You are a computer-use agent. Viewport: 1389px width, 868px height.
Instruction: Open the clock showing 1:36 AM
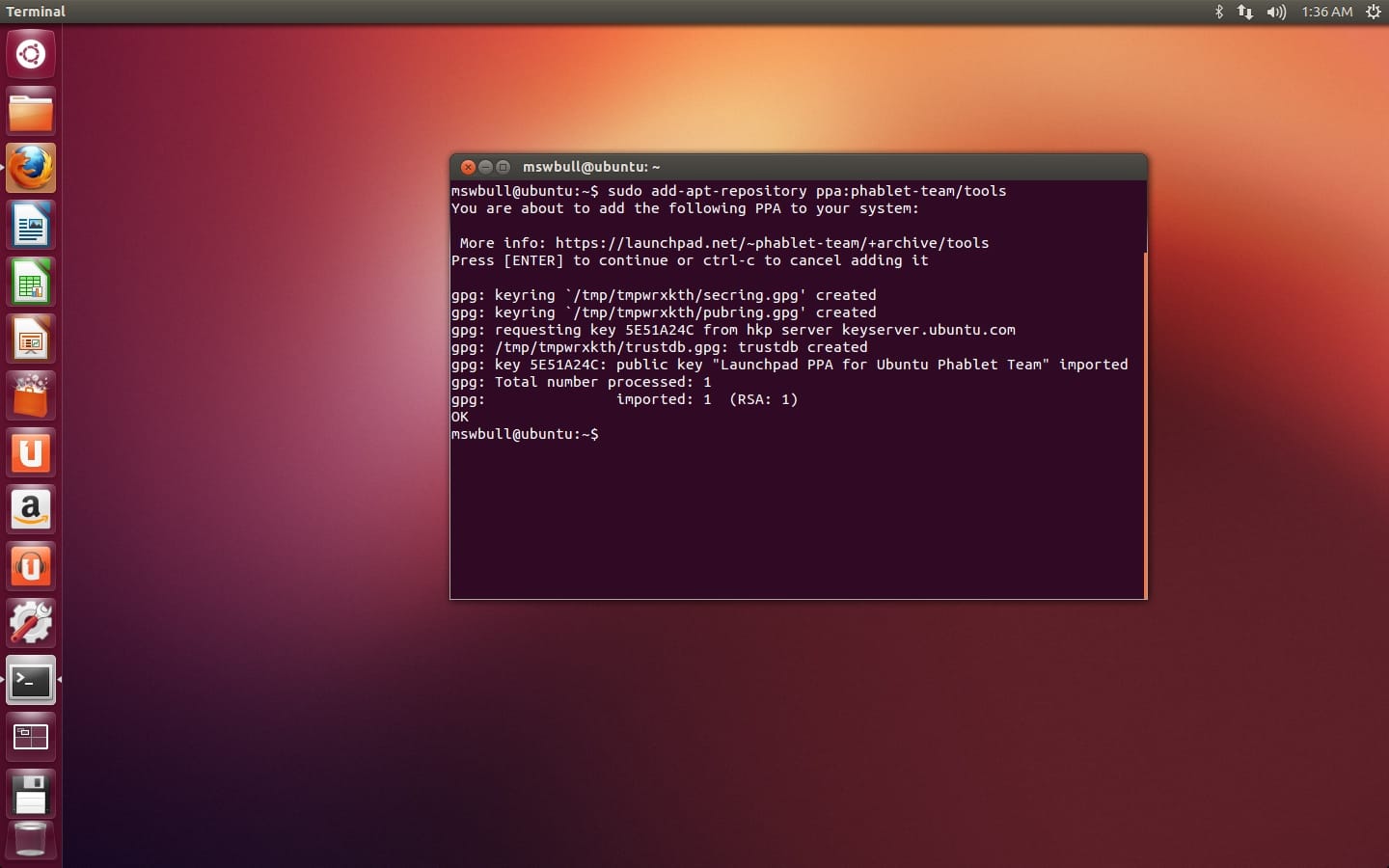click(1326, 12)
